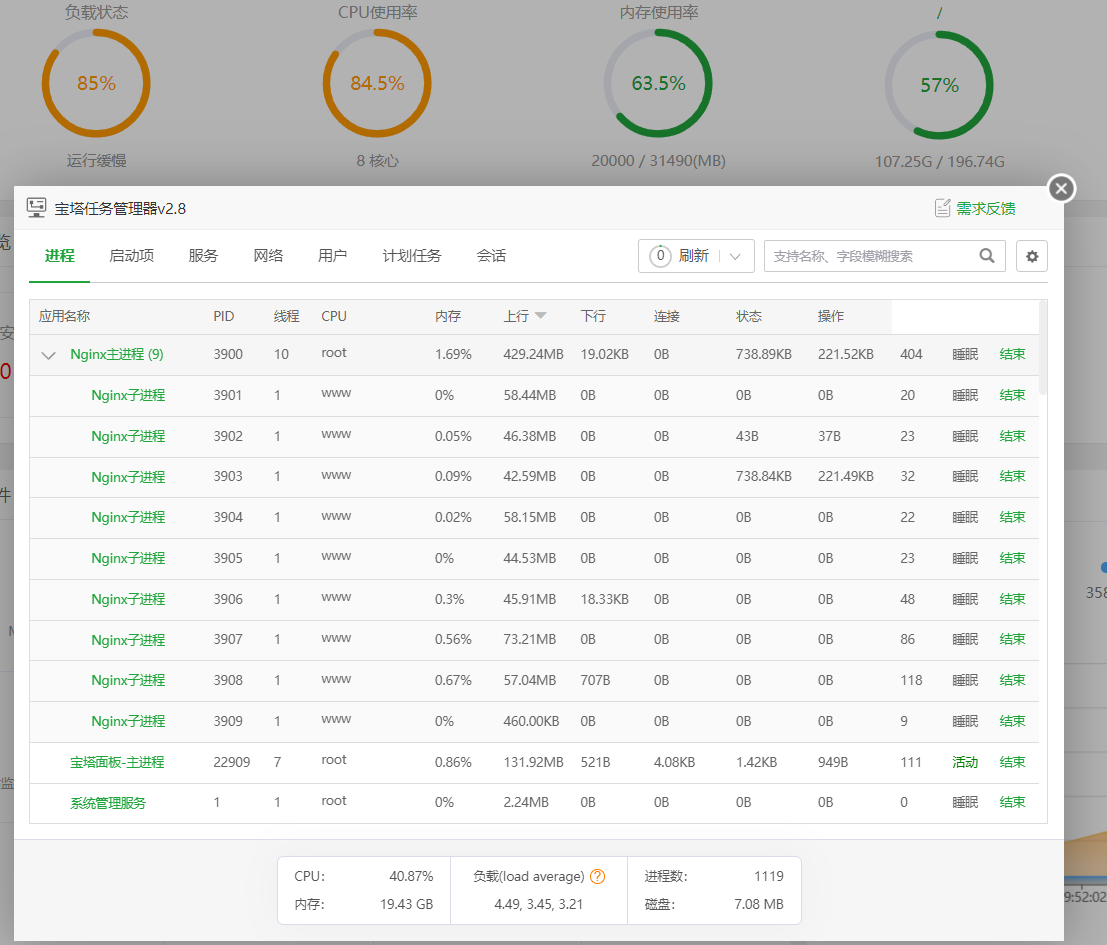This screenshot has height=945, width=1107.
Task: Open the Nginx子进程 name with PID 3906
Action: pyautogui.click(x=128, y=599)
